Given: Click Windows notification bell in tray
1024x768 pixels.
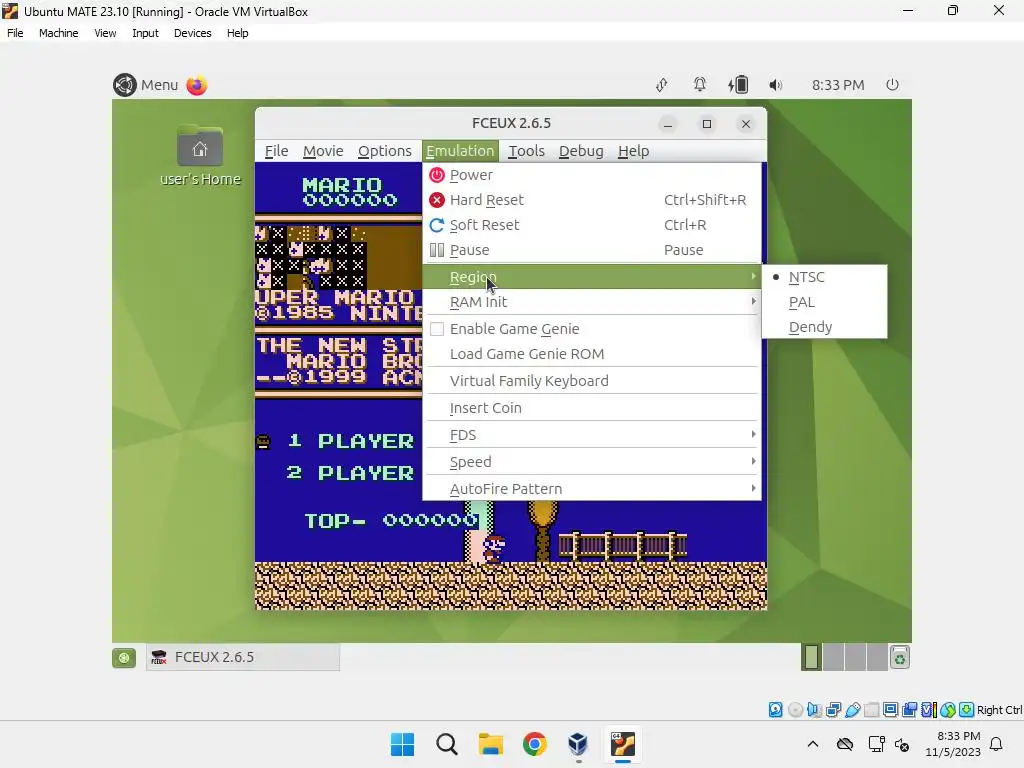Looking at the screenshot, I should 997,744.
